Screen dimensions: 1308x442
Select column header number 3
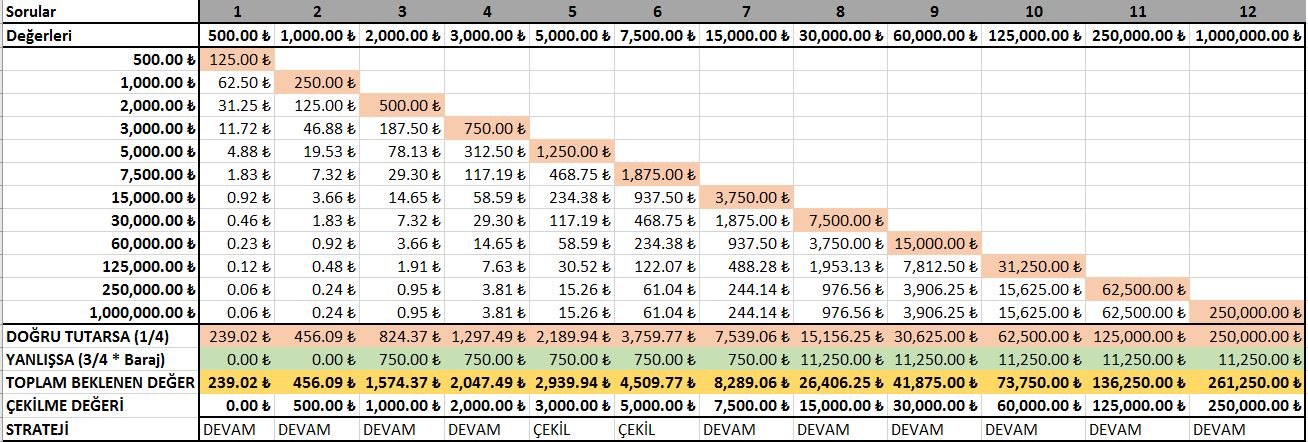point(402,12)
